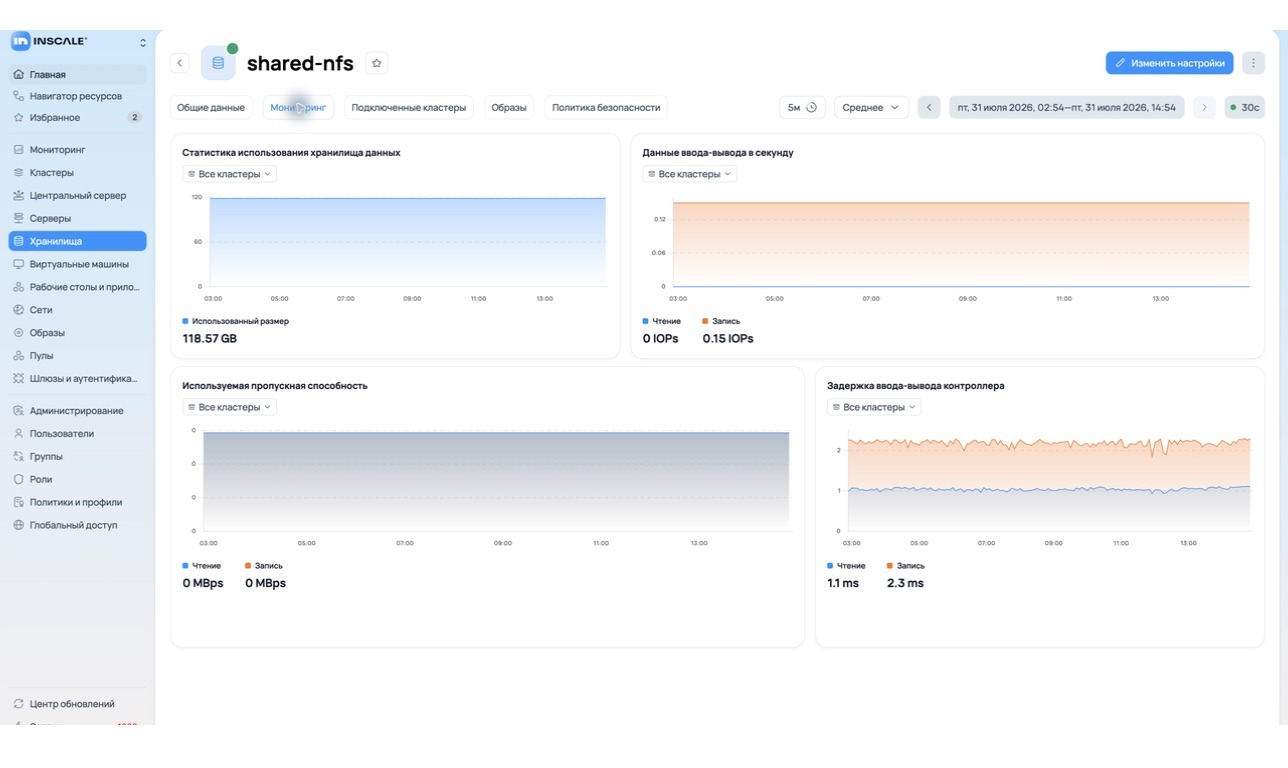The height and width of the screenshot is (768, 1288).
Task: Click the shared-nfs storage database icon
Action: click(x=218, y=63)
